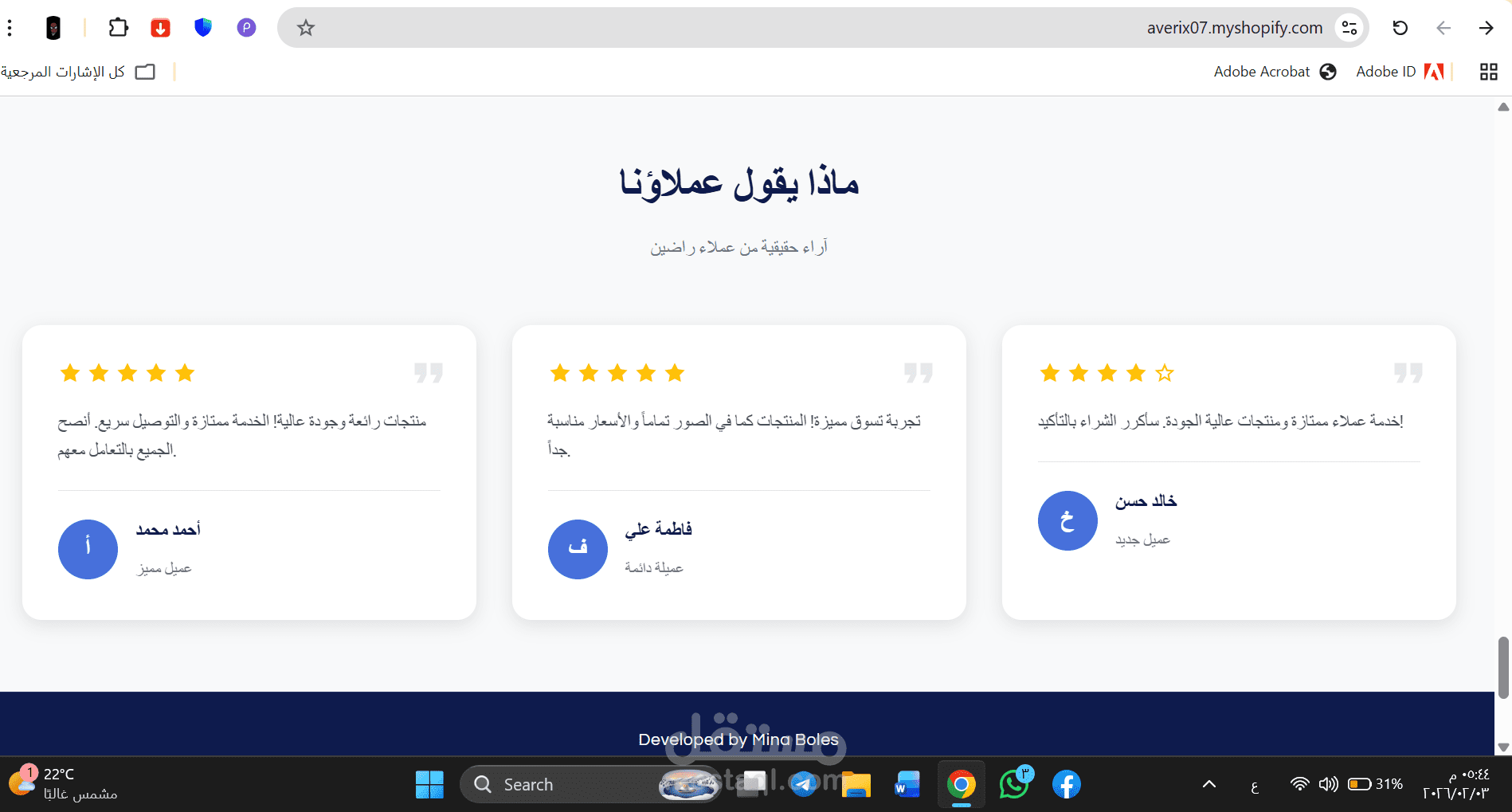Click Khaled's review text about excellent customer service
Screen dimensions: 1512x812
pyautogui.click(x=1220, y=421)
